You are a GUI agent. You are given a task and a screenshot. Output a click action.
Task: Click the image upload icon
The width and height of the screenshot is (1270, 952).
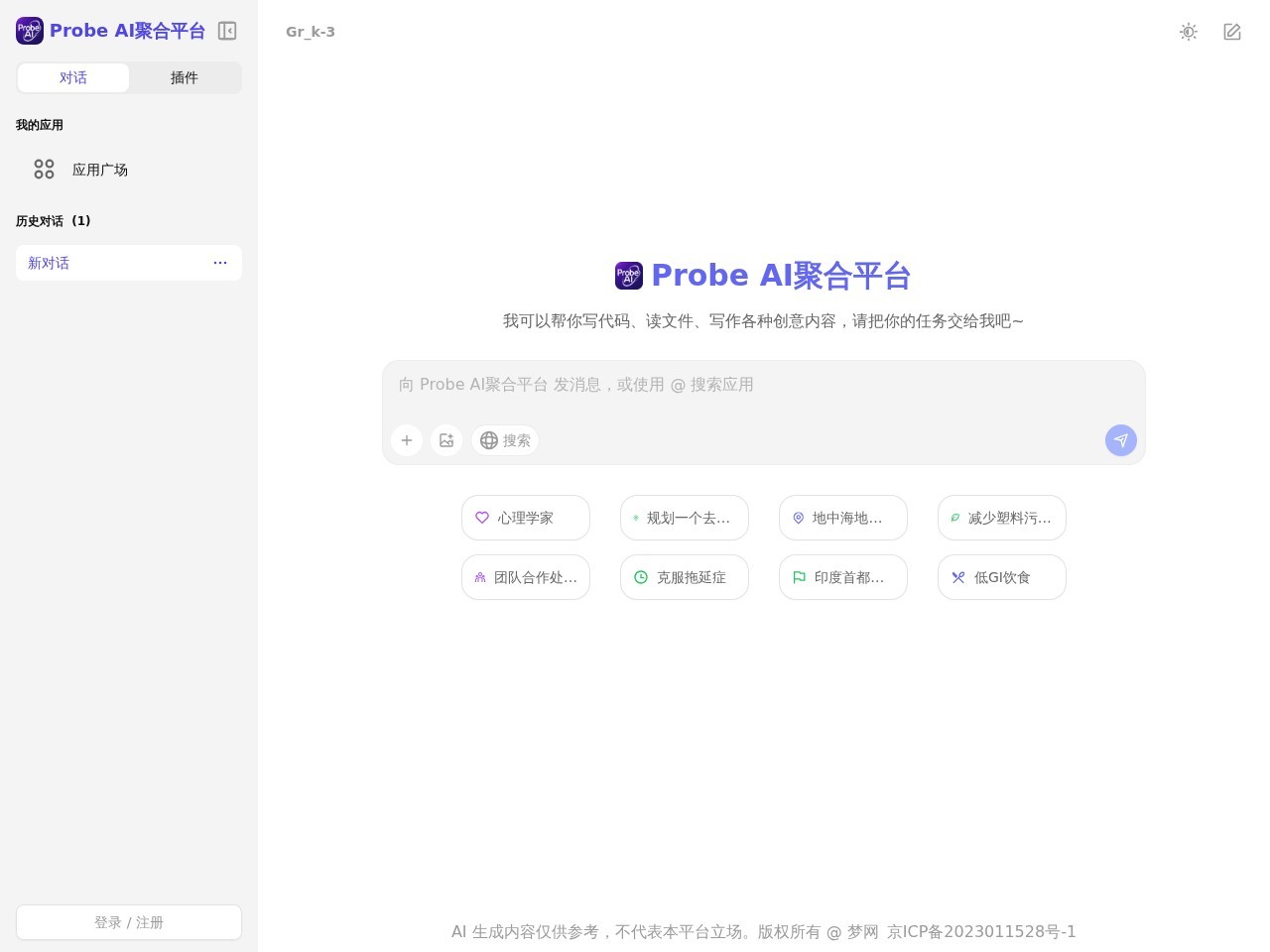[446, 440]
